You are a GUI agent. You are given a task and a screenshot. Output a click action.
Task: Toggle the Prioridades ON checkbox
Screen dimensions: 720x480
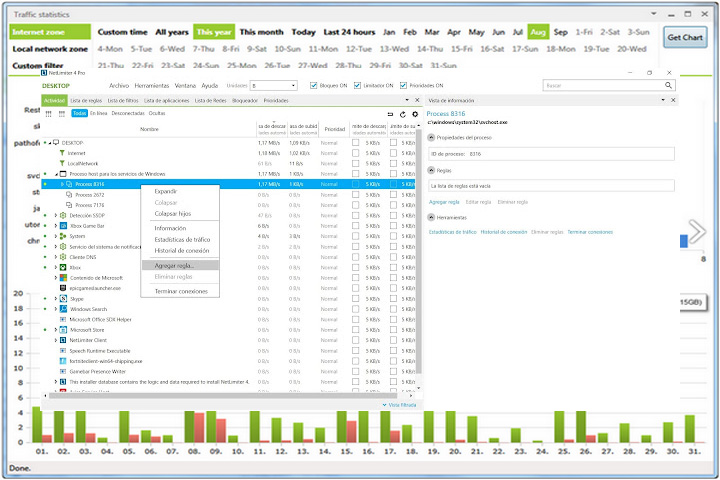pos(403,85)
